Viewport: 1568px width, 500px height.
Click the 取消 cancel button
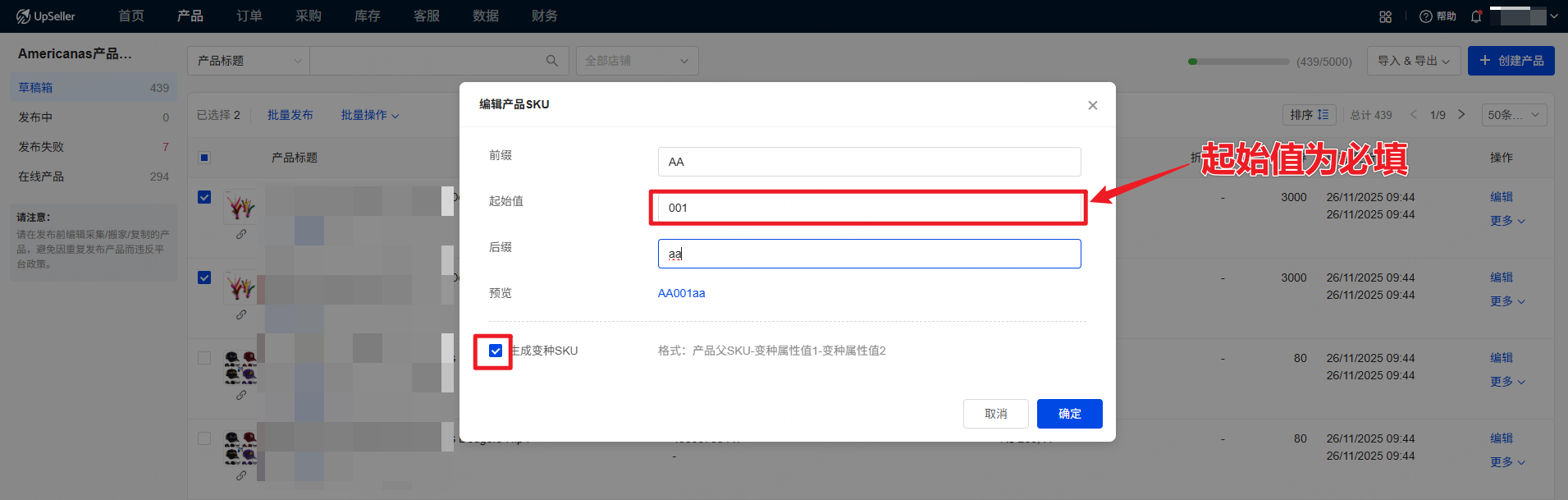[995, 414]
